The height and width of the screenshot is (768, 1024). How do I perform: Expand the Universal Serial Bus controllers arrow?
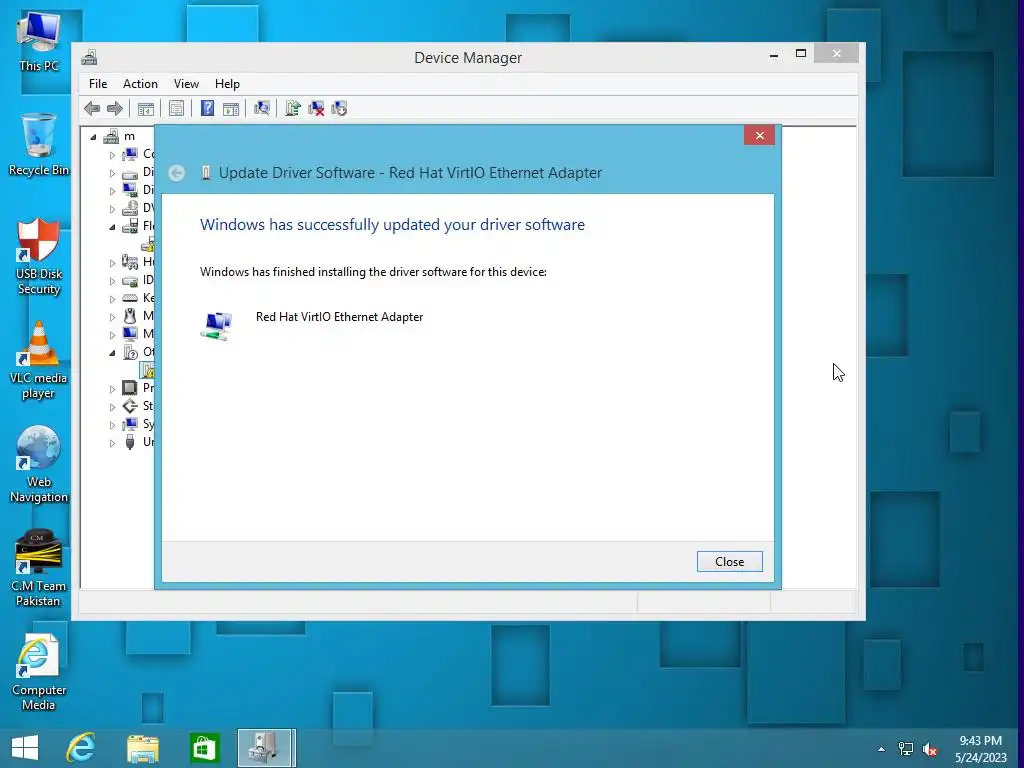(x=112, y=443)
